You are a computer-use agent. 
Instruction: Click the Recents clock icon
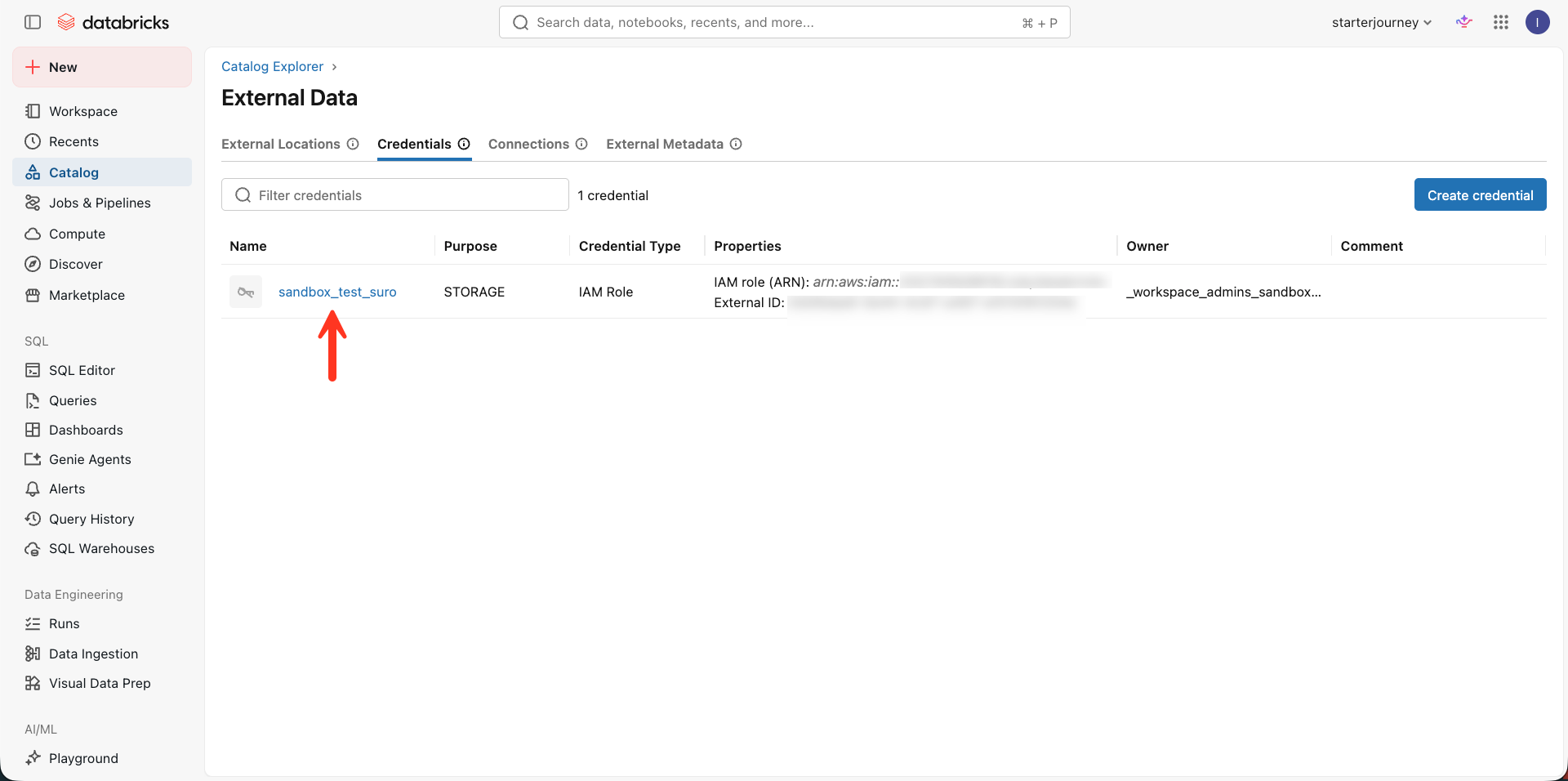tap(33, 141)
